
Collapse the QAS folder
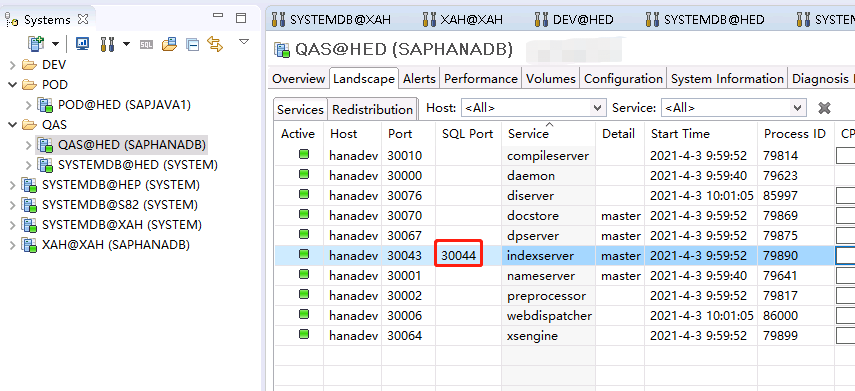13,125
